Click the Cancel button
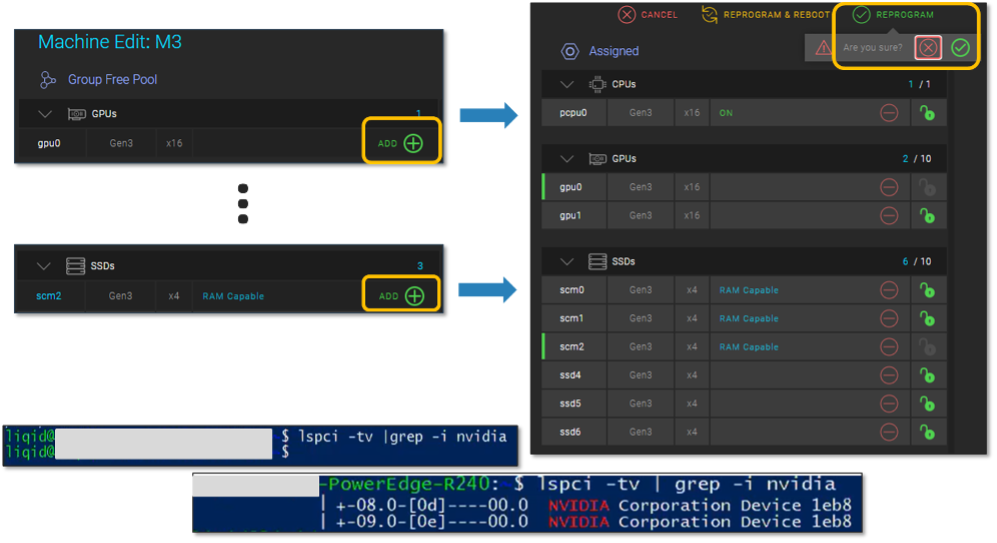The width and height of the screenshot is (997, 543). (648, 15)
